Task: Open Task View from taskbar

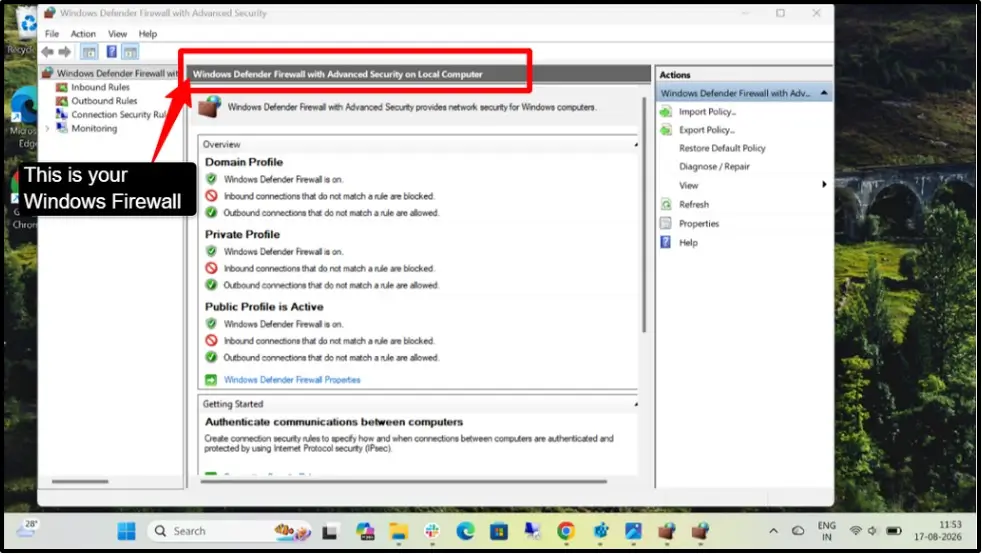Action: [330, 531]
